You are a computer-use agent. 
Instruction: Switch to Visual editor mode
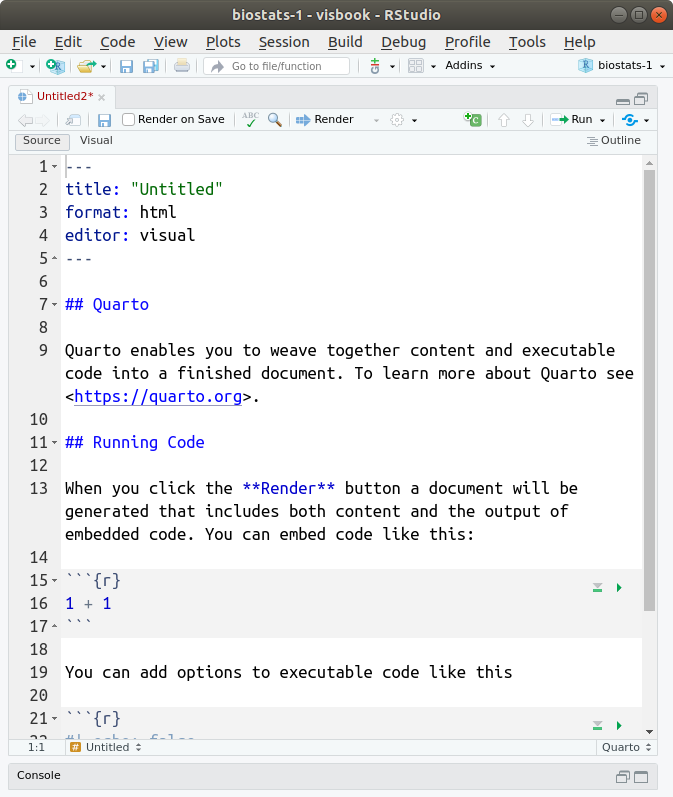[96, 141]
